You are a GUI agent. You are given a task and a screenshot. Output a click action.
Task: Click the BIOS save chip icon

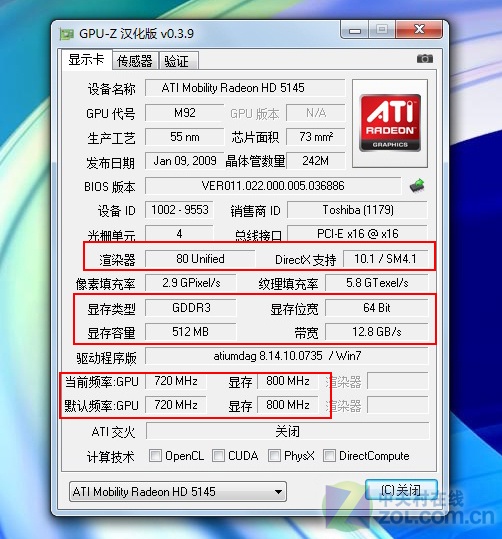417,186
